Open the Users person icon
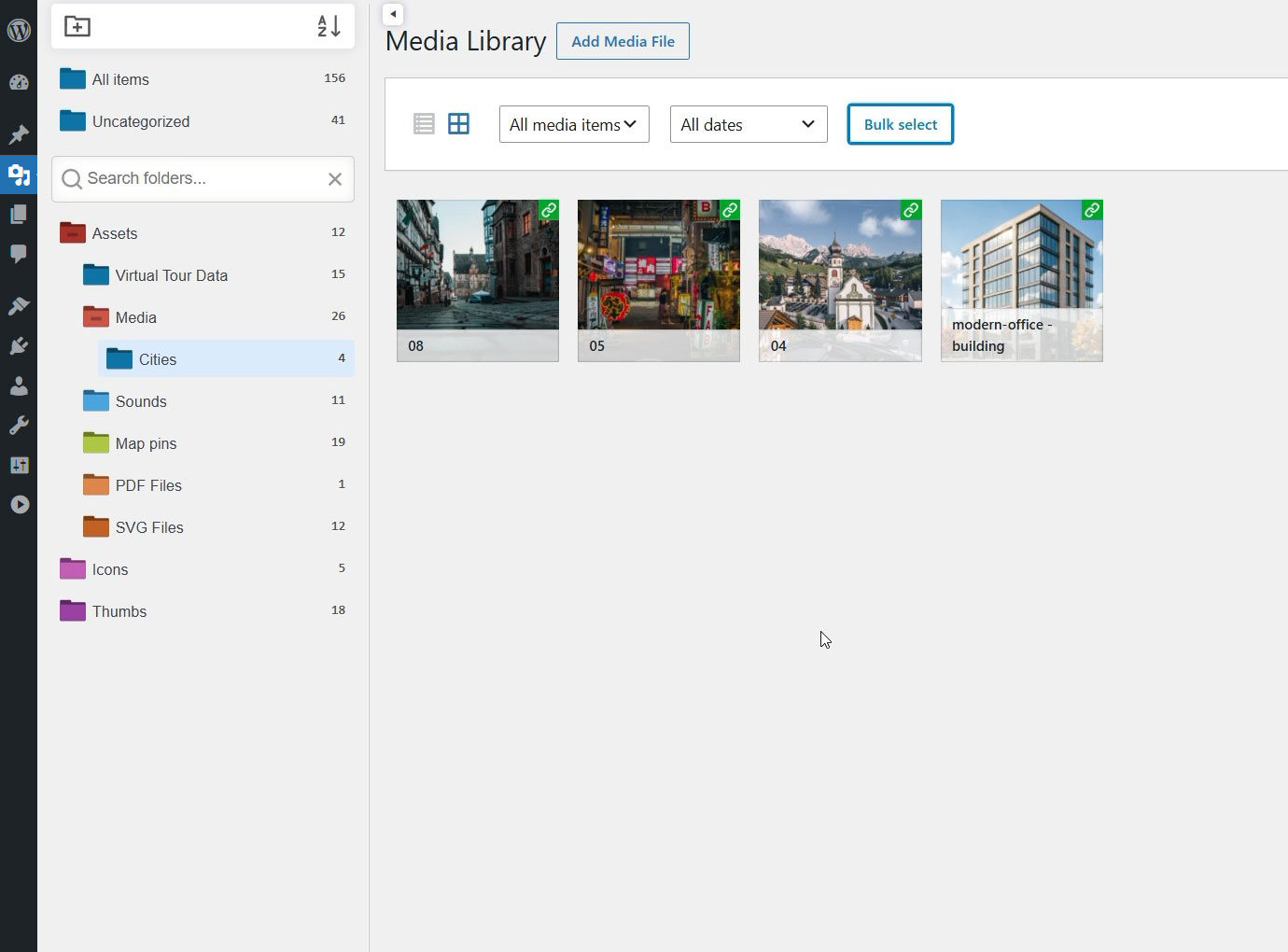This screenshot has width=1288, height=952. [19, 385]
